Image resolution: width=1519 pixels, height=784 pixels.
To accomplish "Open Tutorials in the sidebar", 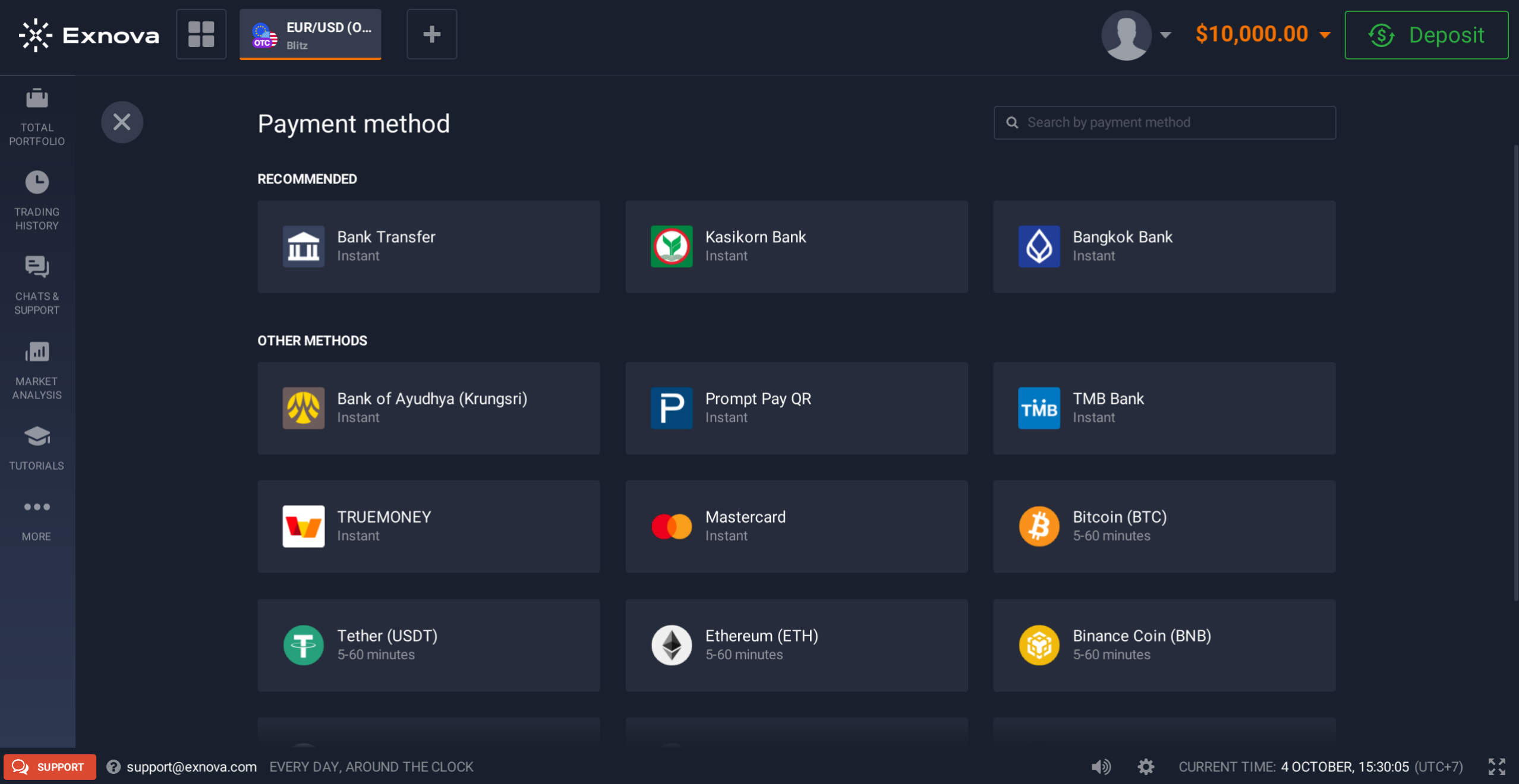I will pyautogui.click(x=37, y=448).
